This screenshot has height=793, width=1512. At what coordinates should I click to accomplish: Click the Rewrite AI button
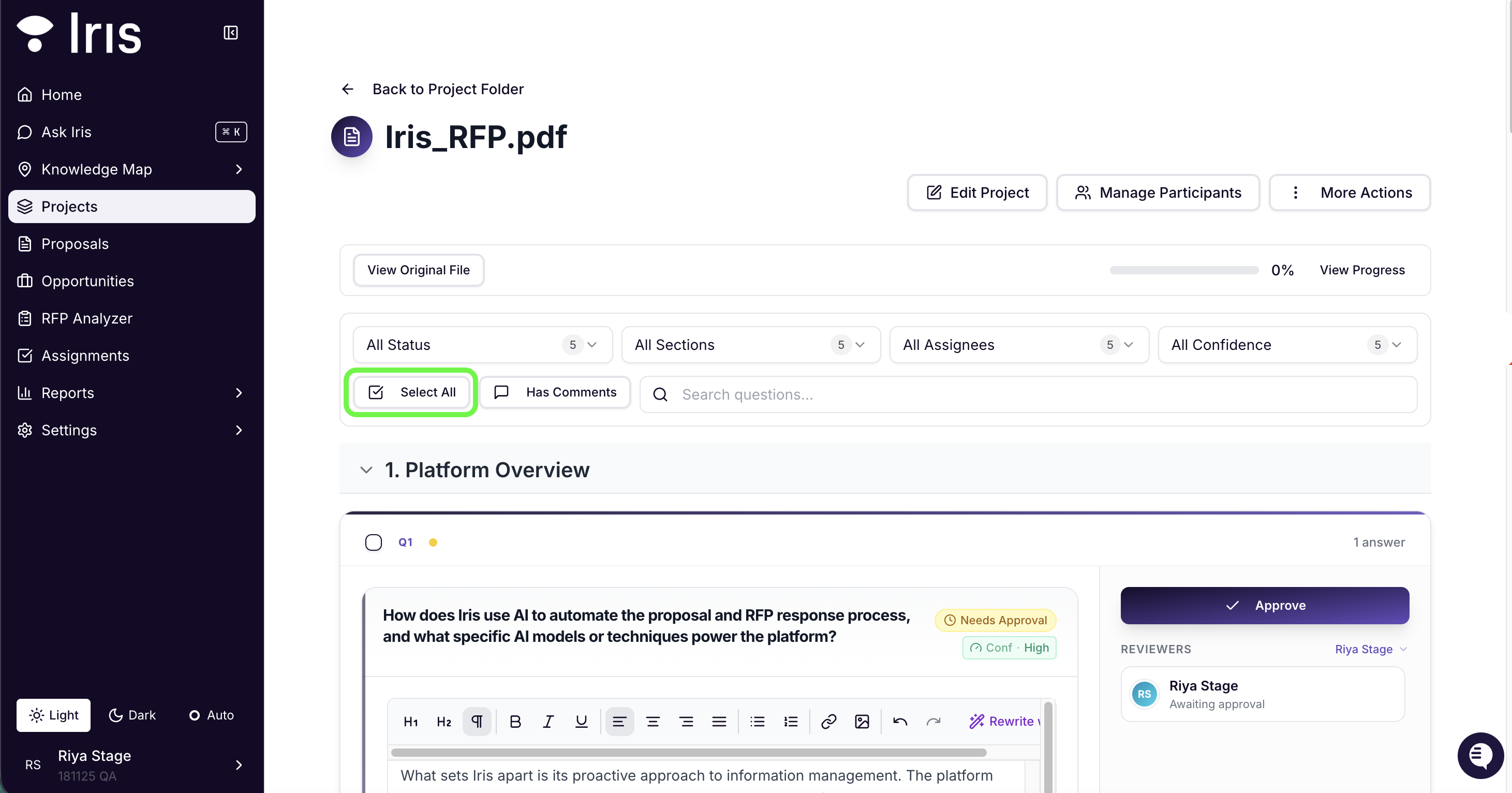click(1004, 722)
